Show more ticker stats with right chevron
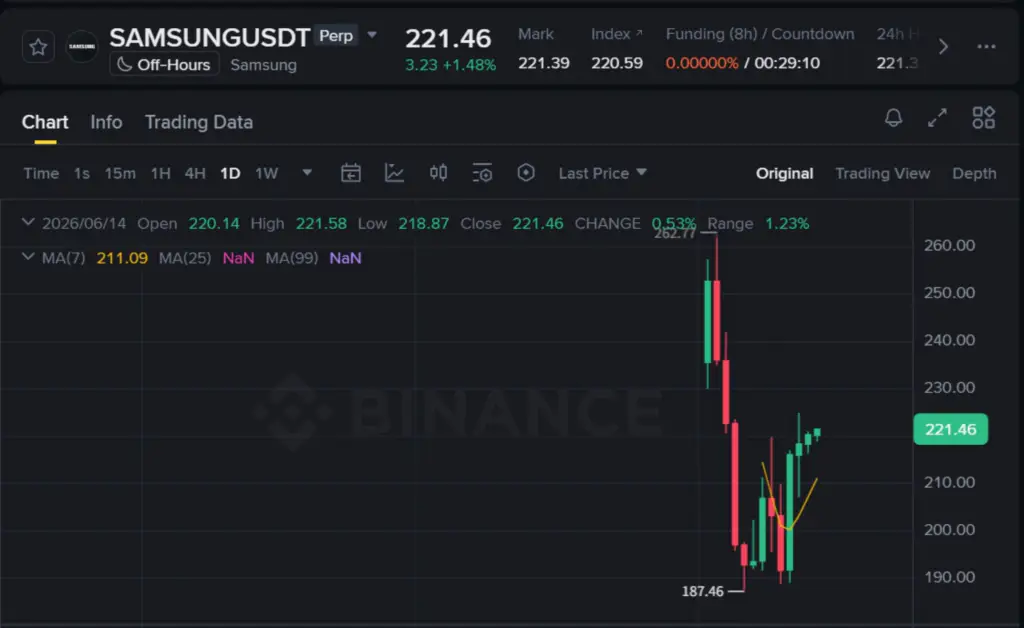1024x628 pixels. tap(943, 46)
